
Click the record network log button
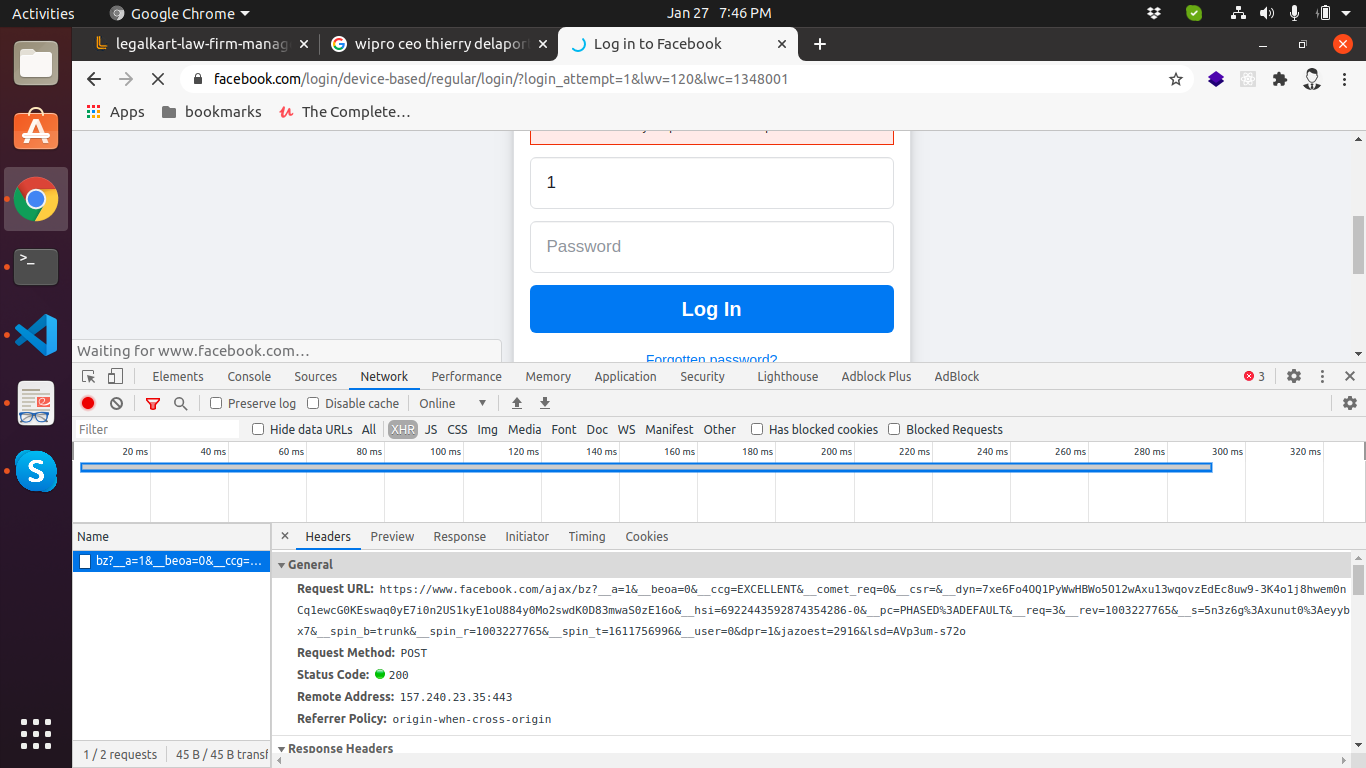88,403
